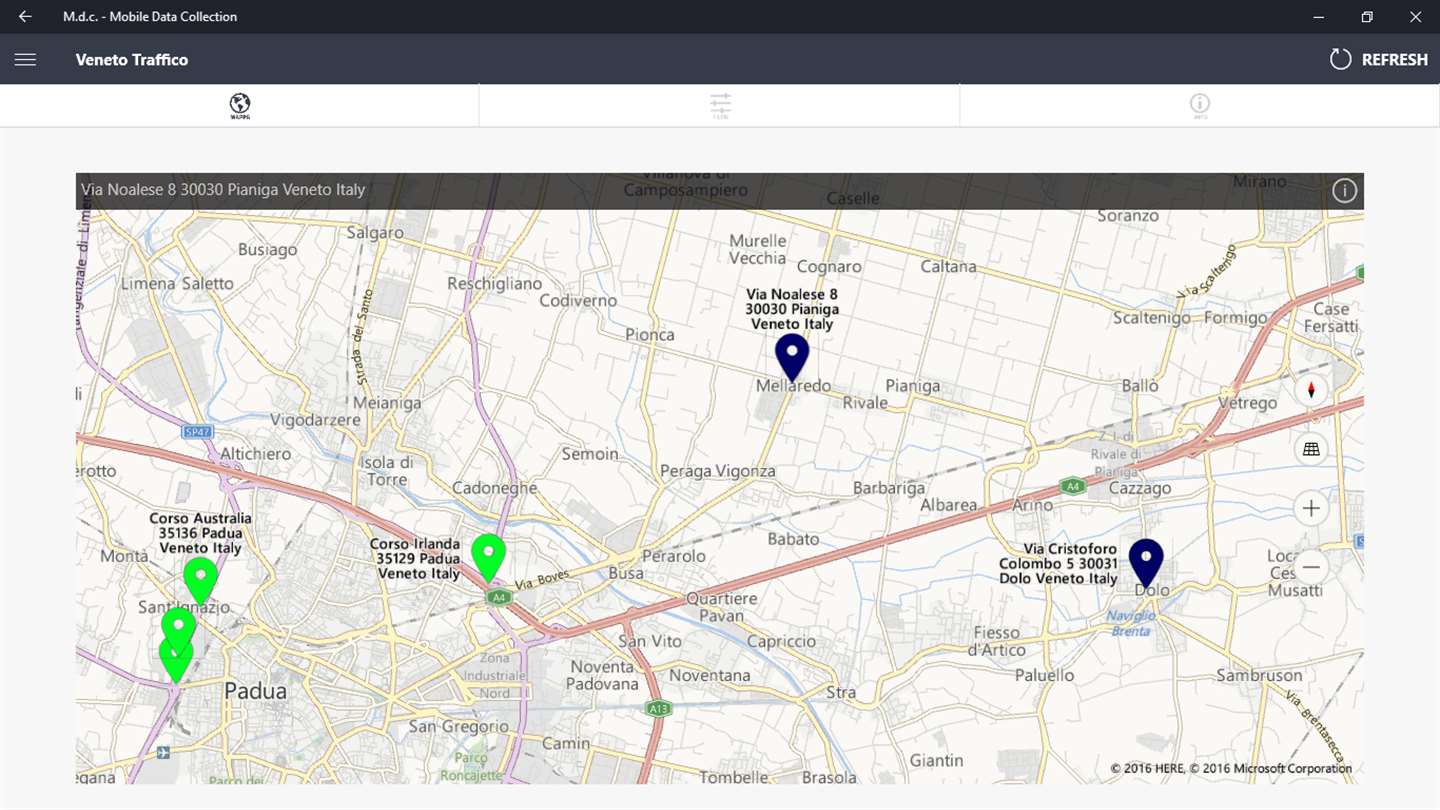Click the "Scaltenigo" map label
Screen dimensions: 1440x810
[x=1152, y=318]
